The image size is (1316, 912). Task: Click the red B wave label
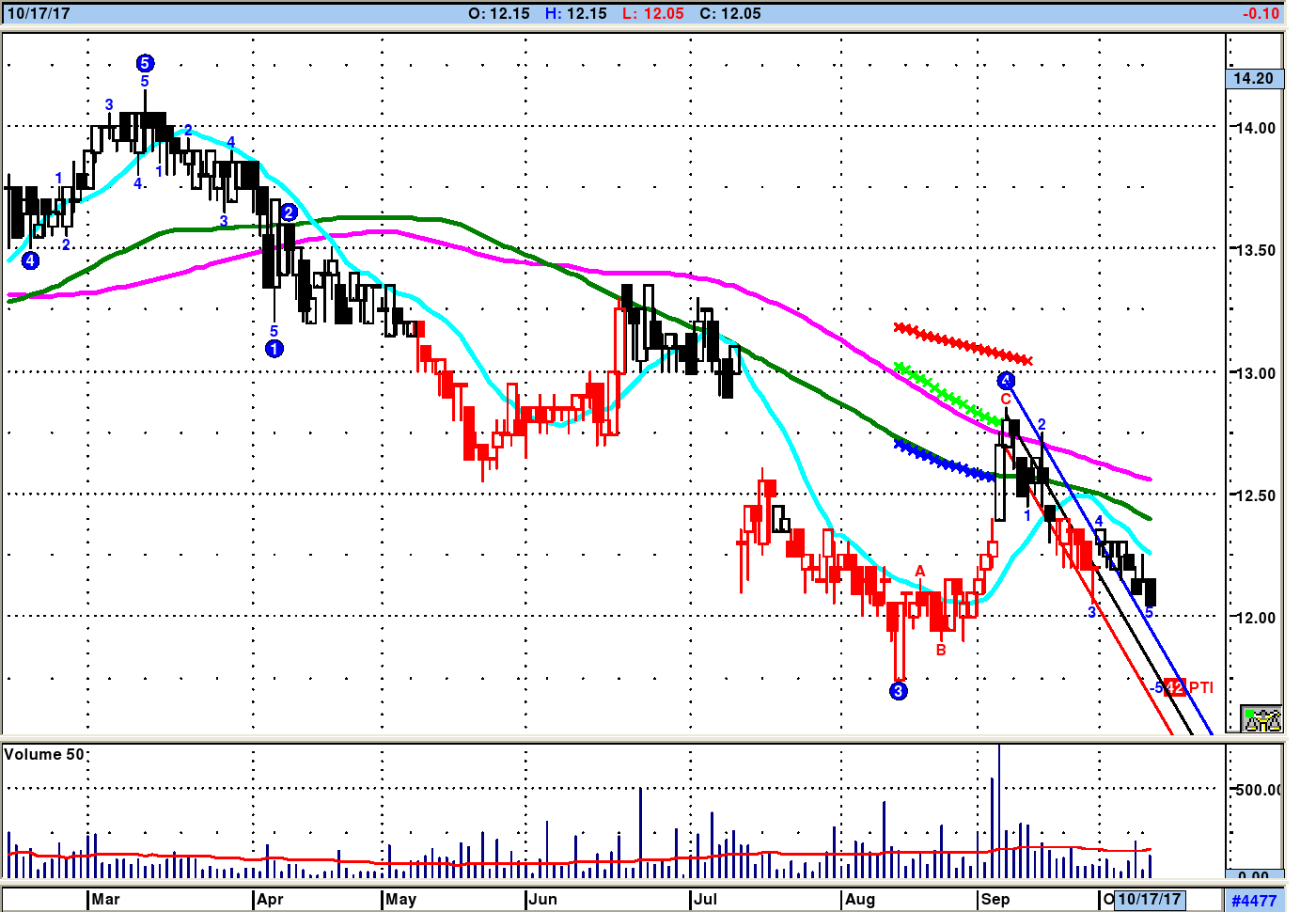coord(941,650)
